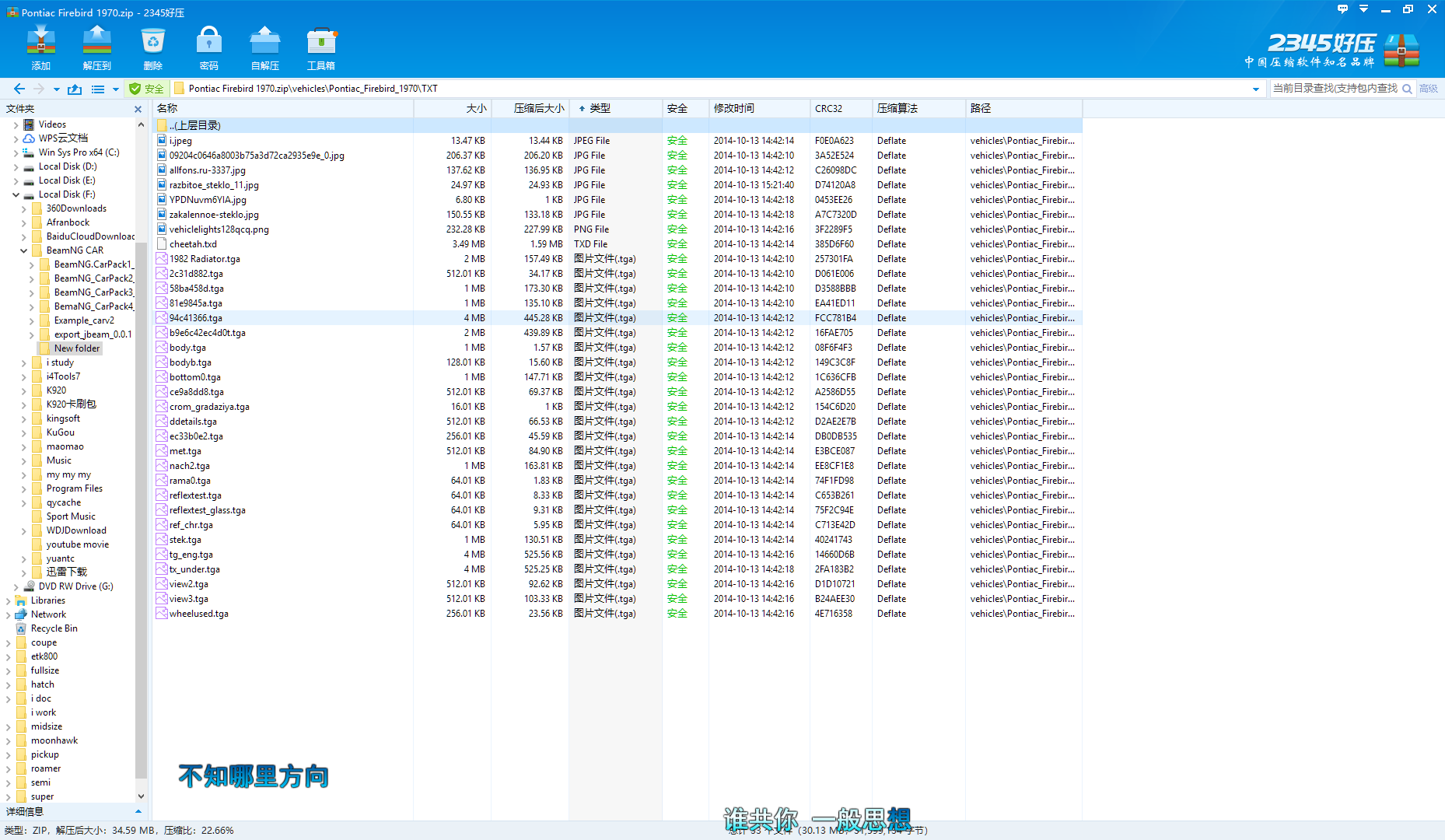Sort by CRC32 column header
This screenshot has height=840, width=1445.
(x=841, y=108)
